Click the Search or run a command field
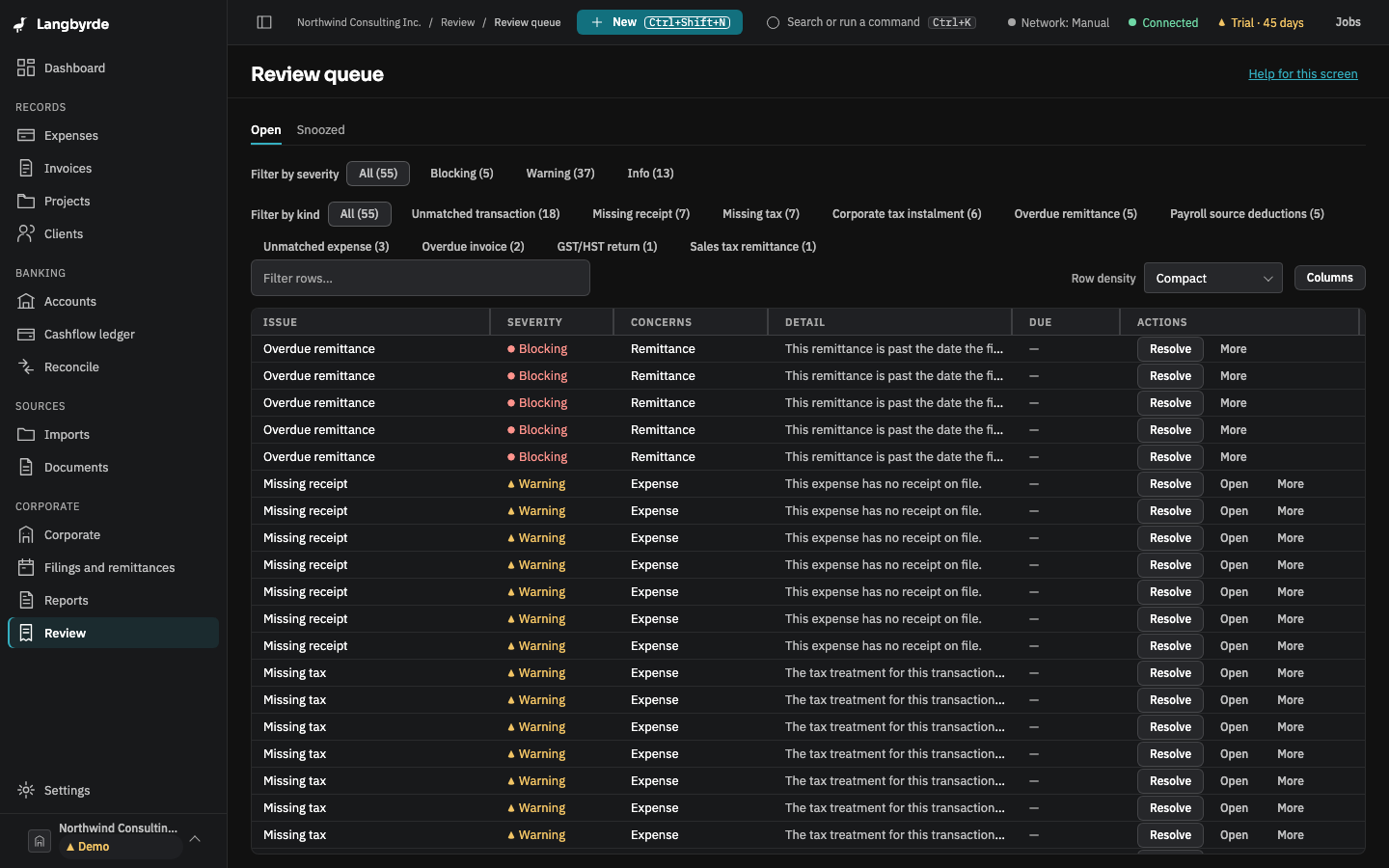Screen dimensions: 1389x868 pos(871,22)
